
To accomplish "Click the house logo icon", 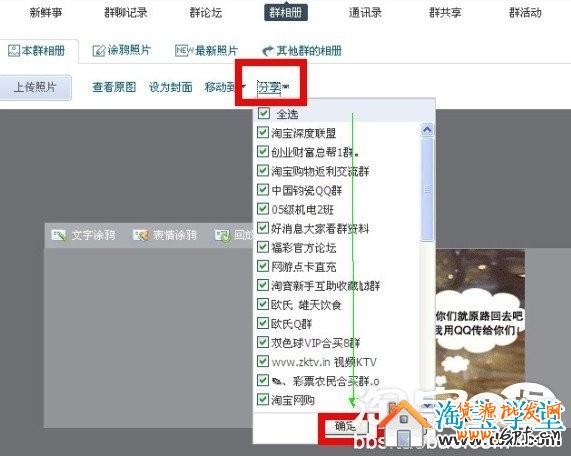I will tap(404, 424).
